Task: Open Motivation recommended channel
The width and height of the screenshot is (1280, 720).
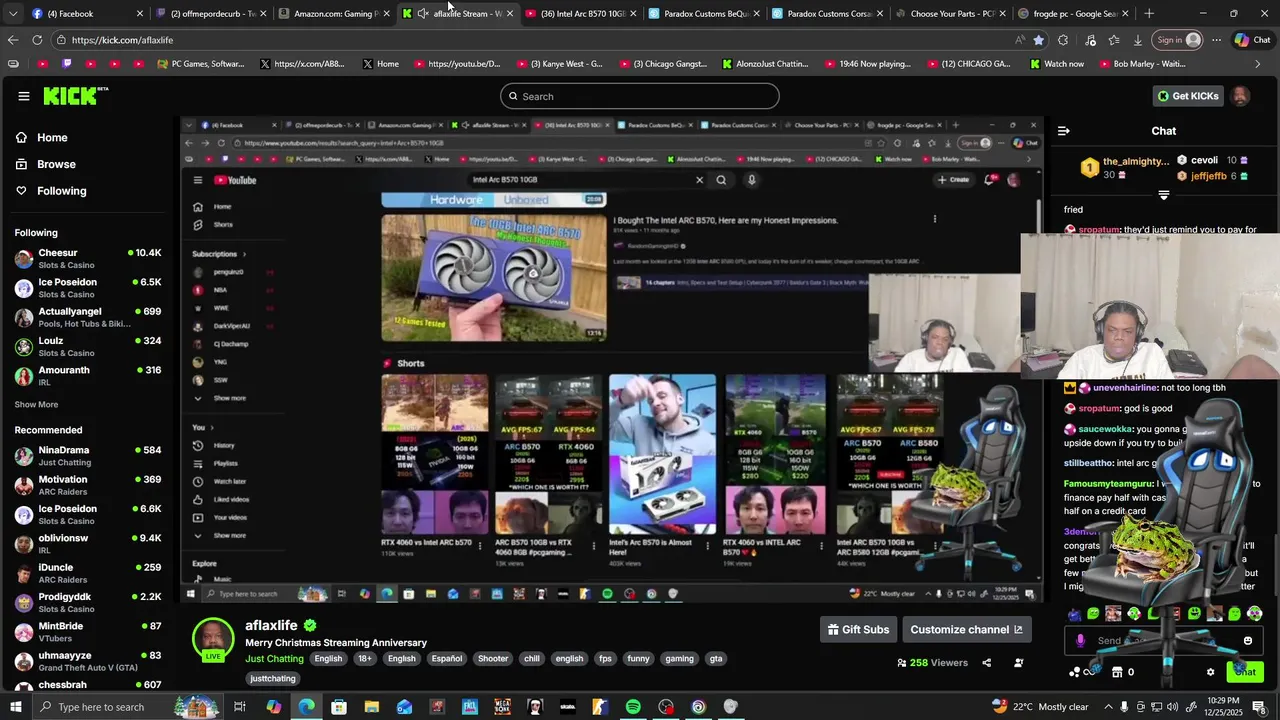Action: [x=88, y=485]
